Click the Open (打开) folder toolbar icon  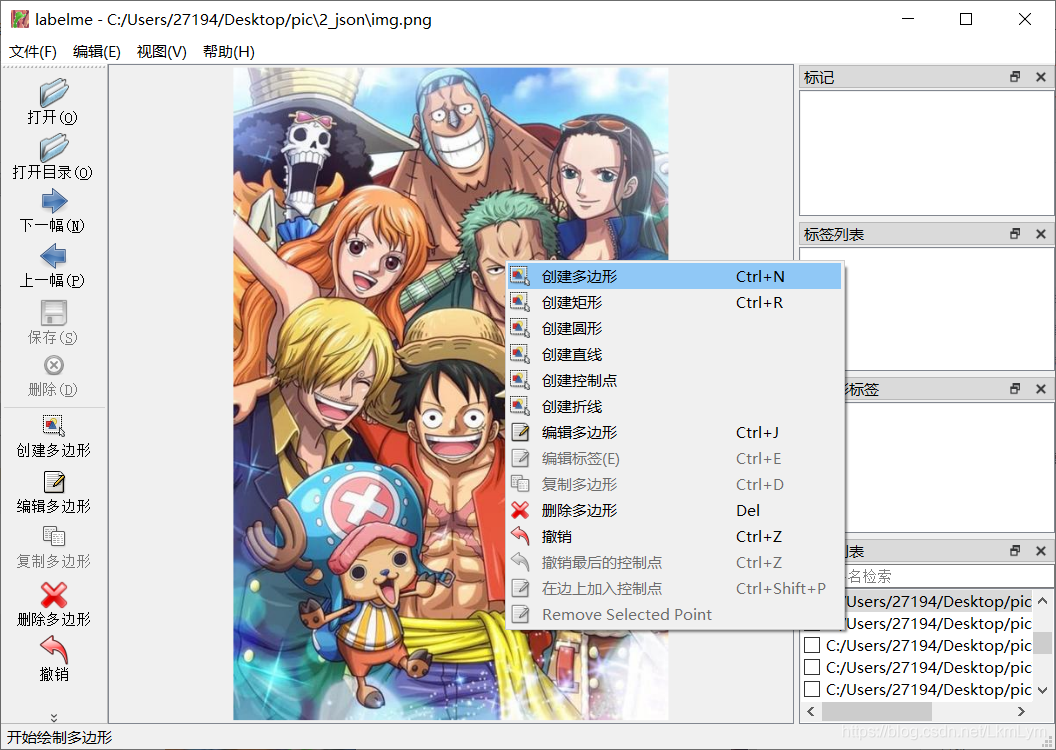pos(53,92)
